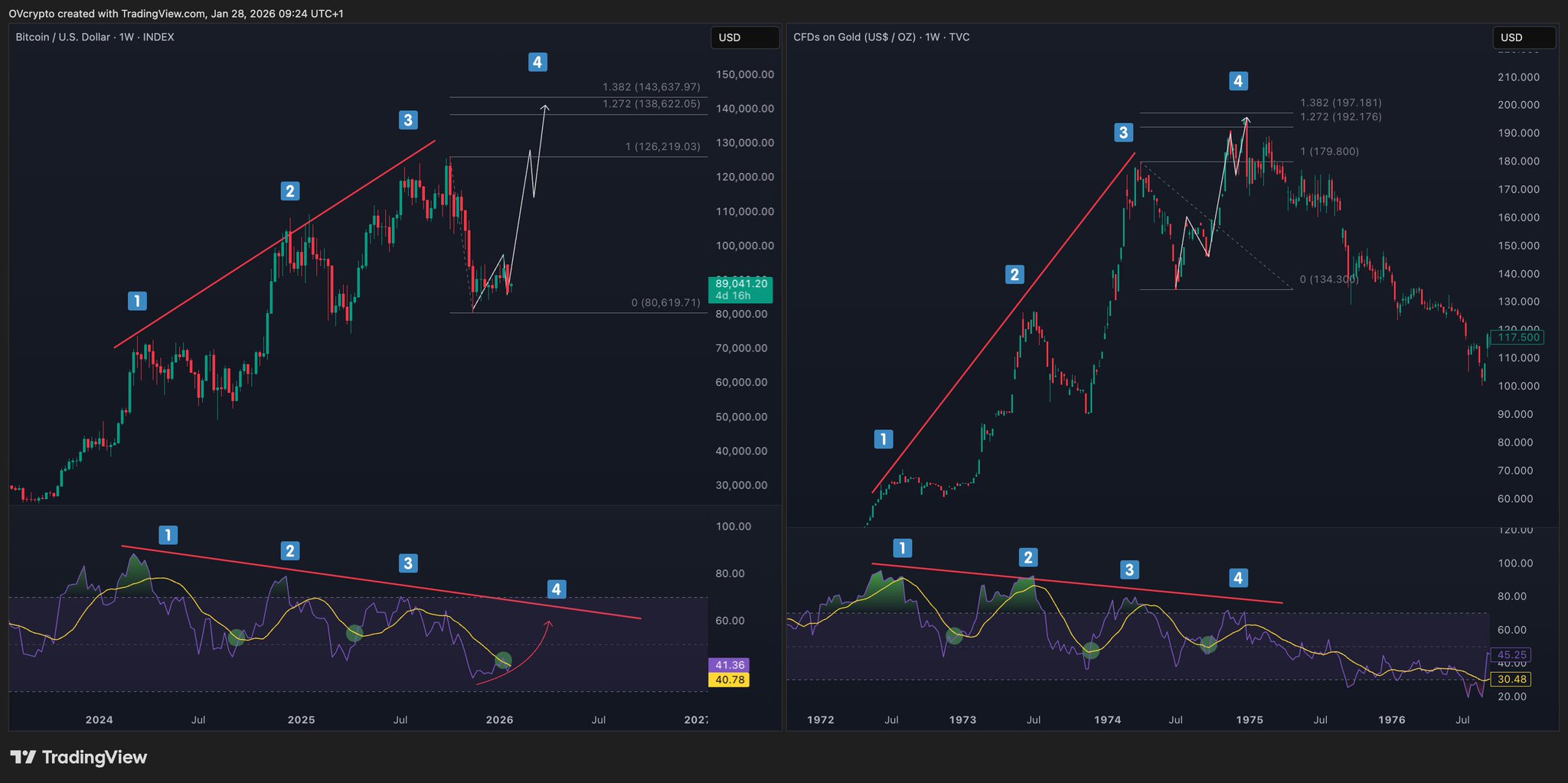Open the USD currency selector on Bitcoin chart
Image resolution: width=1568 pixels, height=783 pixels.
[744, 38]
